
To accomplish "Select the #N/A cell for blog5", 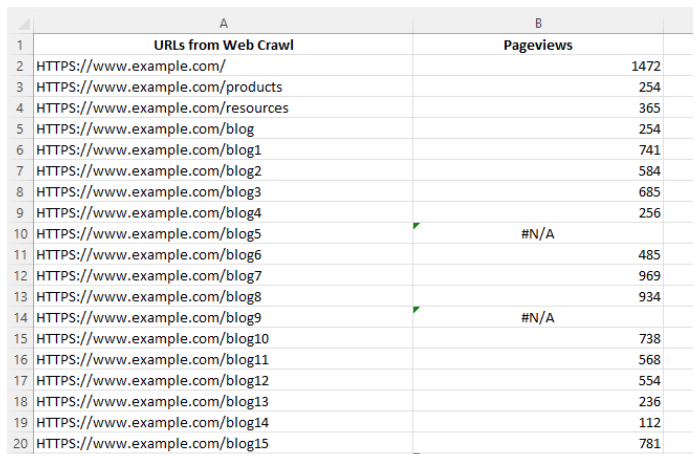I will click(538, 233).
